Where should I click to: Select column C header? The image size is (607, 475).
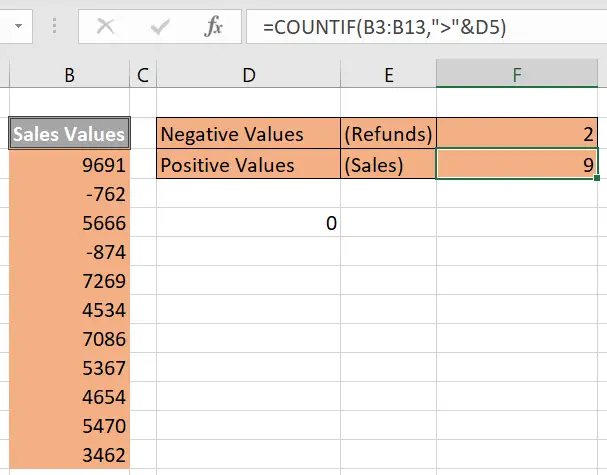pos(143,75)
